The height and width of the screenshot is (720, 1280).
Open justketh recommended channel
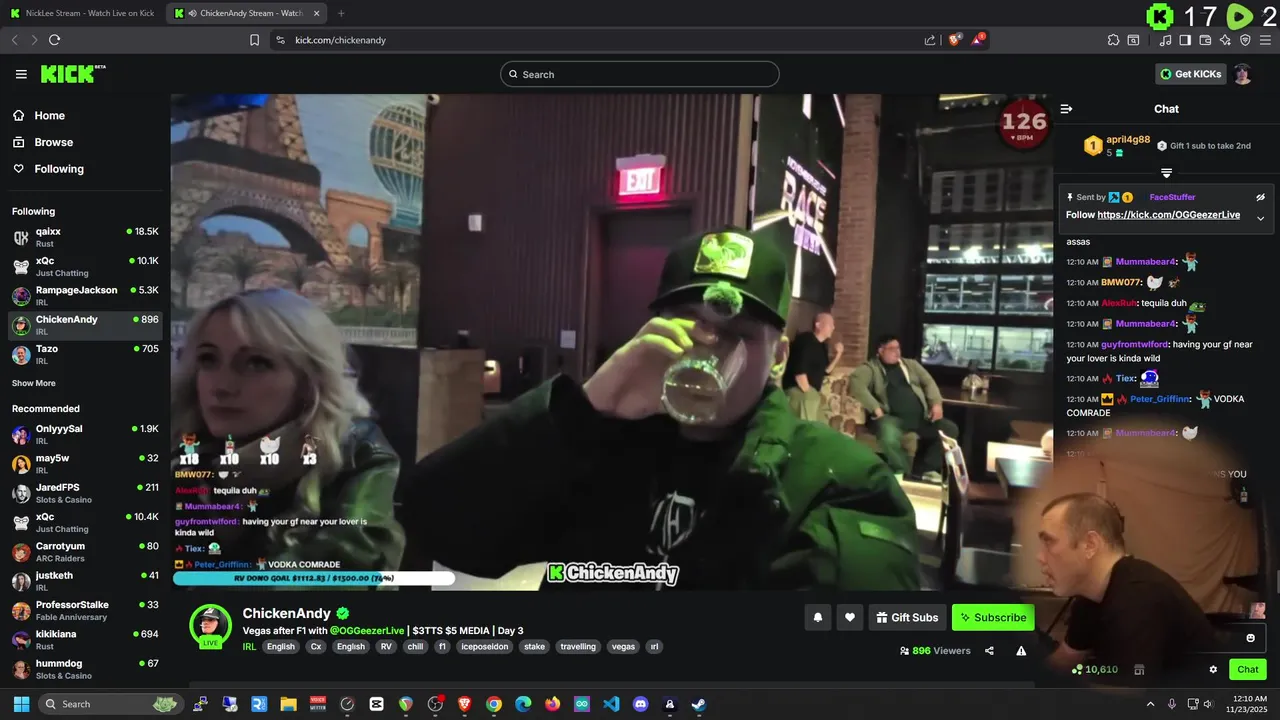point(85,581)
